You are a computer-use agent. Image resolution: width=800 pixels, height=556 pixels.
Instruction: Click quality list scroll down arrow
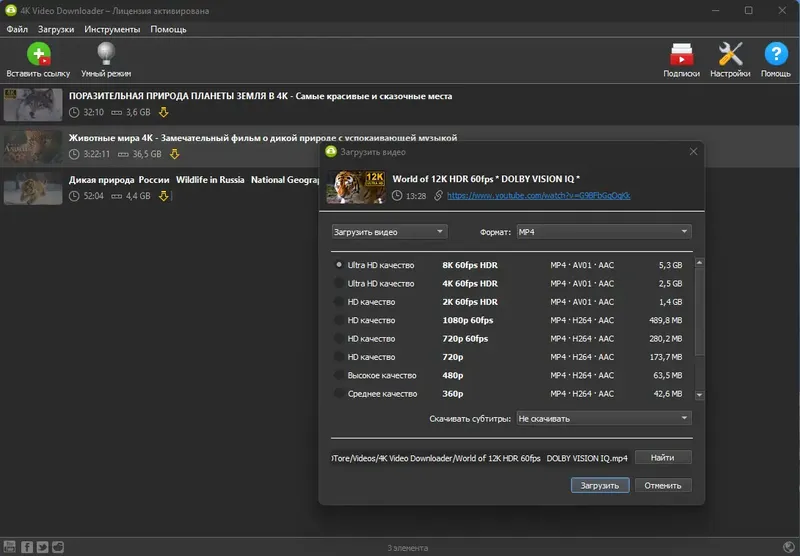(x=699, y=395)
